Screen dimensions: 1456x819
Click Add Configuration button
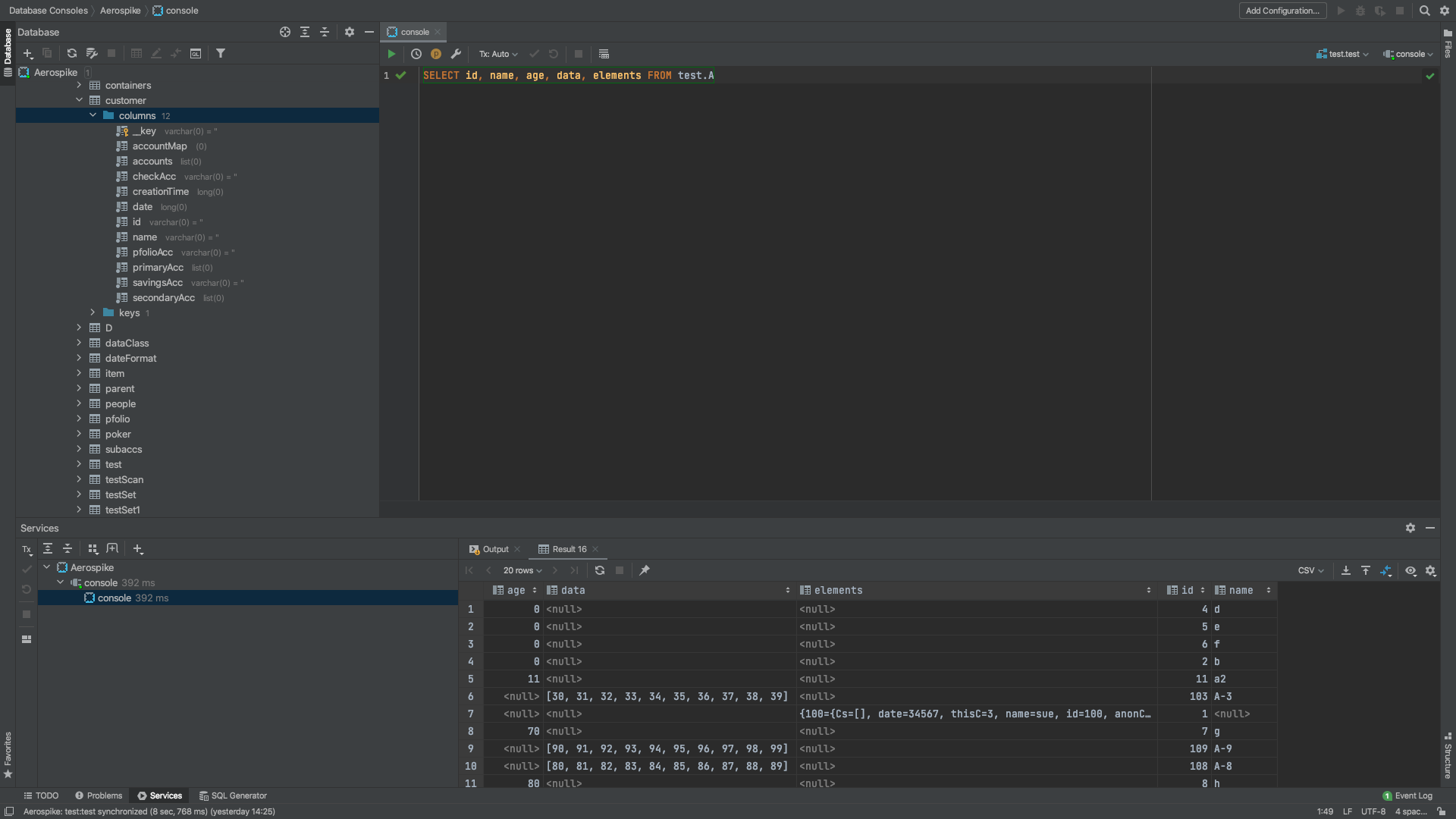coord(1282,11)
